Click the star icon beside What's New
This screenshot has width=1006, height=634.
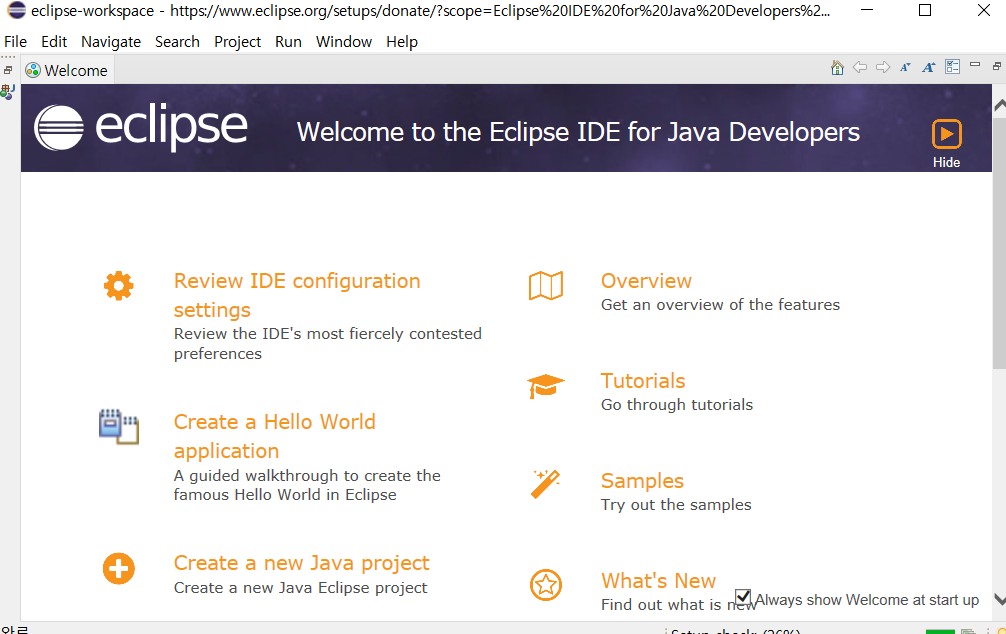pyautogui.click(x=546, y=585)
